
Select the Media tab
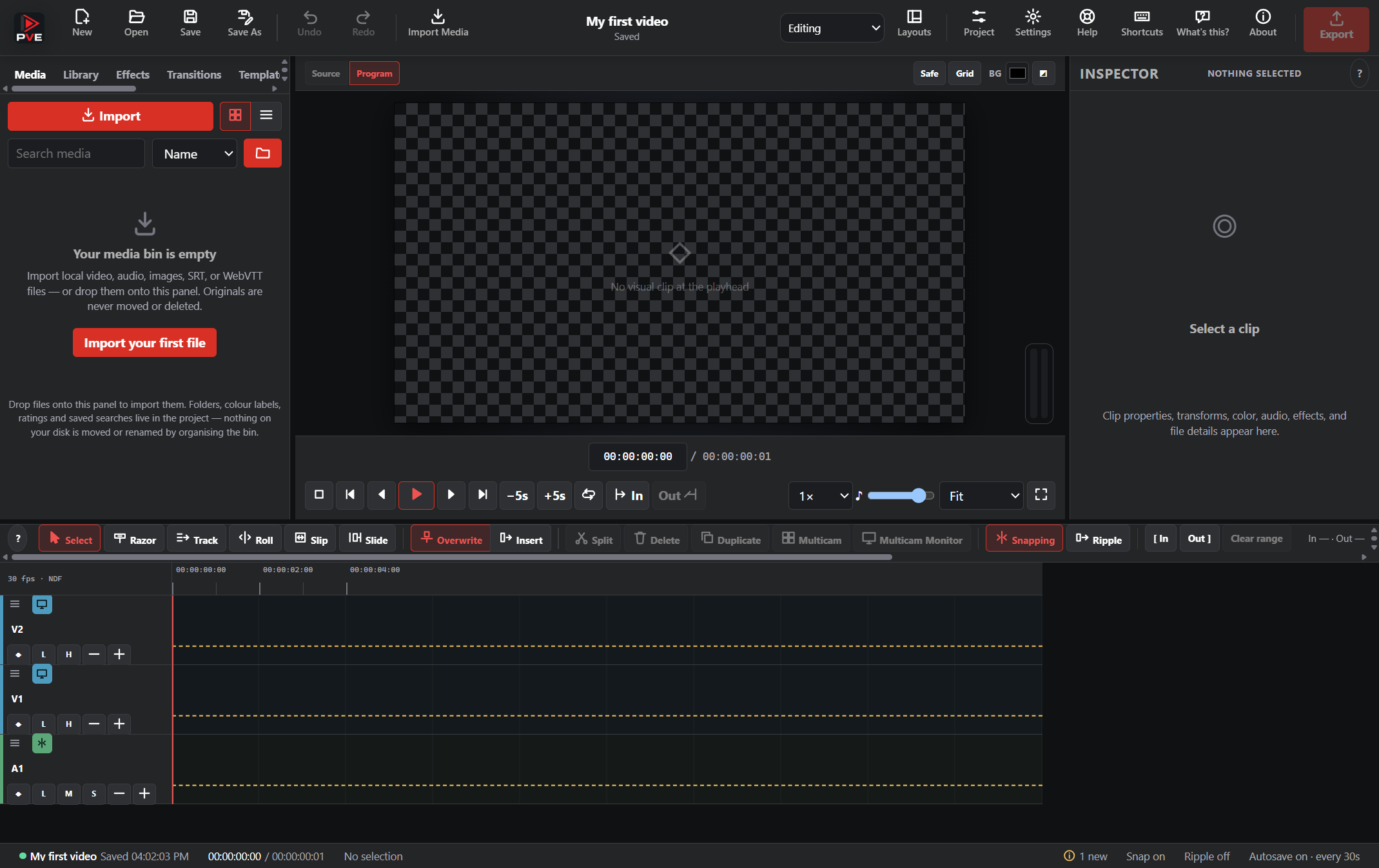pos(30,75)
